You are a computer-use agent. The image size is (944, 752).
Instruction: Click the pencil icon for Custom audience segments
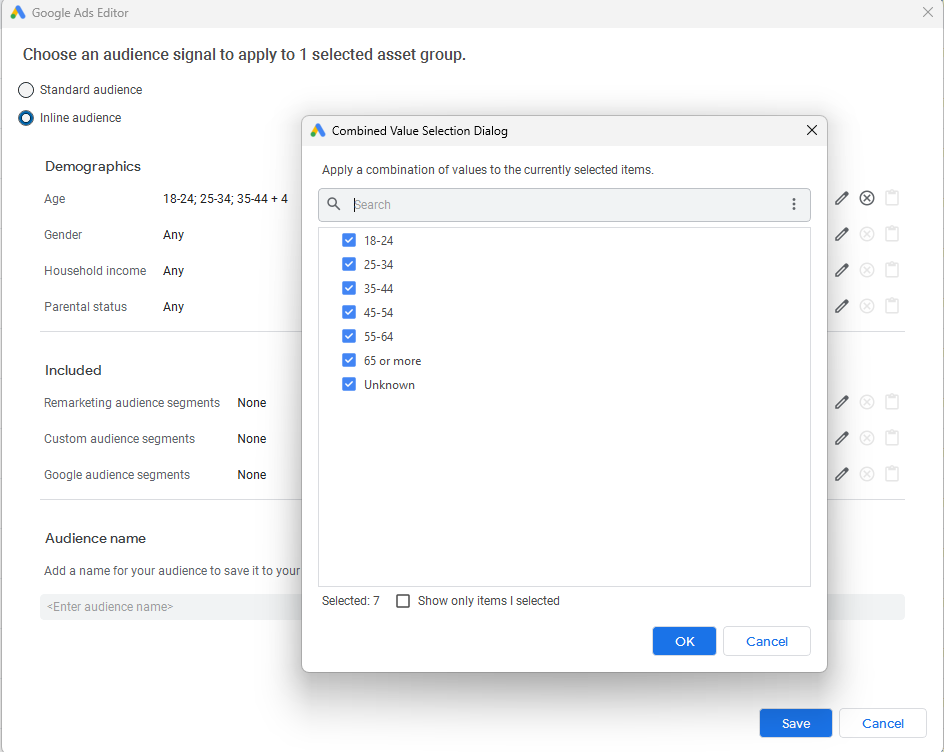pyautogui.click(x=842, y=438)
